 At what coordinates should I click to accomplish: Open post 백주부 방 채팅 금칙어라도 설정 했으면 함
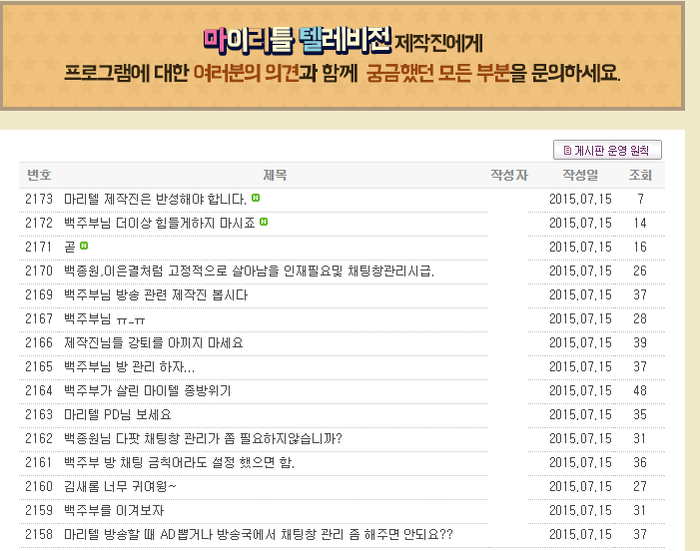coord(179,463)
